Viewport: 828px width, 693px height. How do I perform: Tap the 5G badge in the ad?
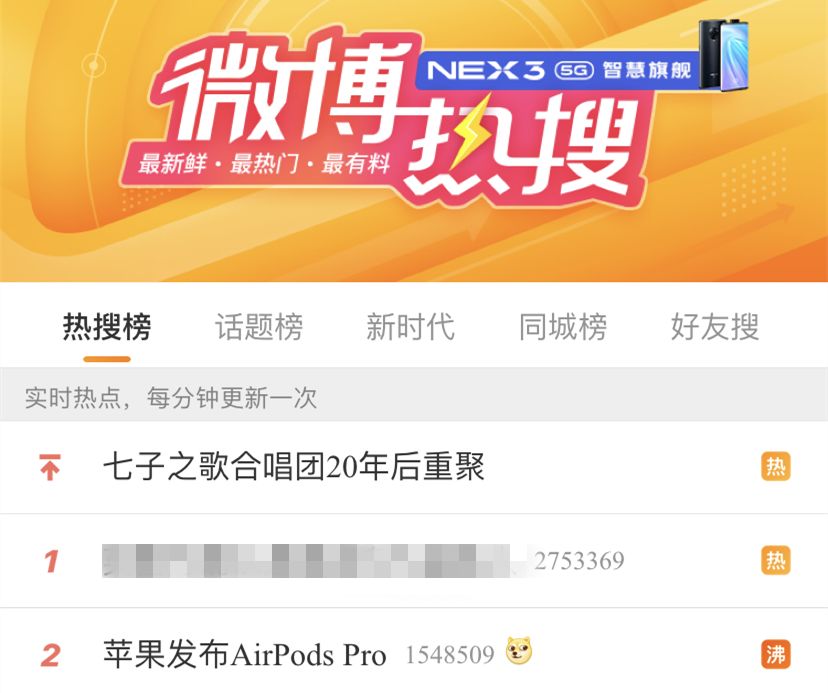574,70
